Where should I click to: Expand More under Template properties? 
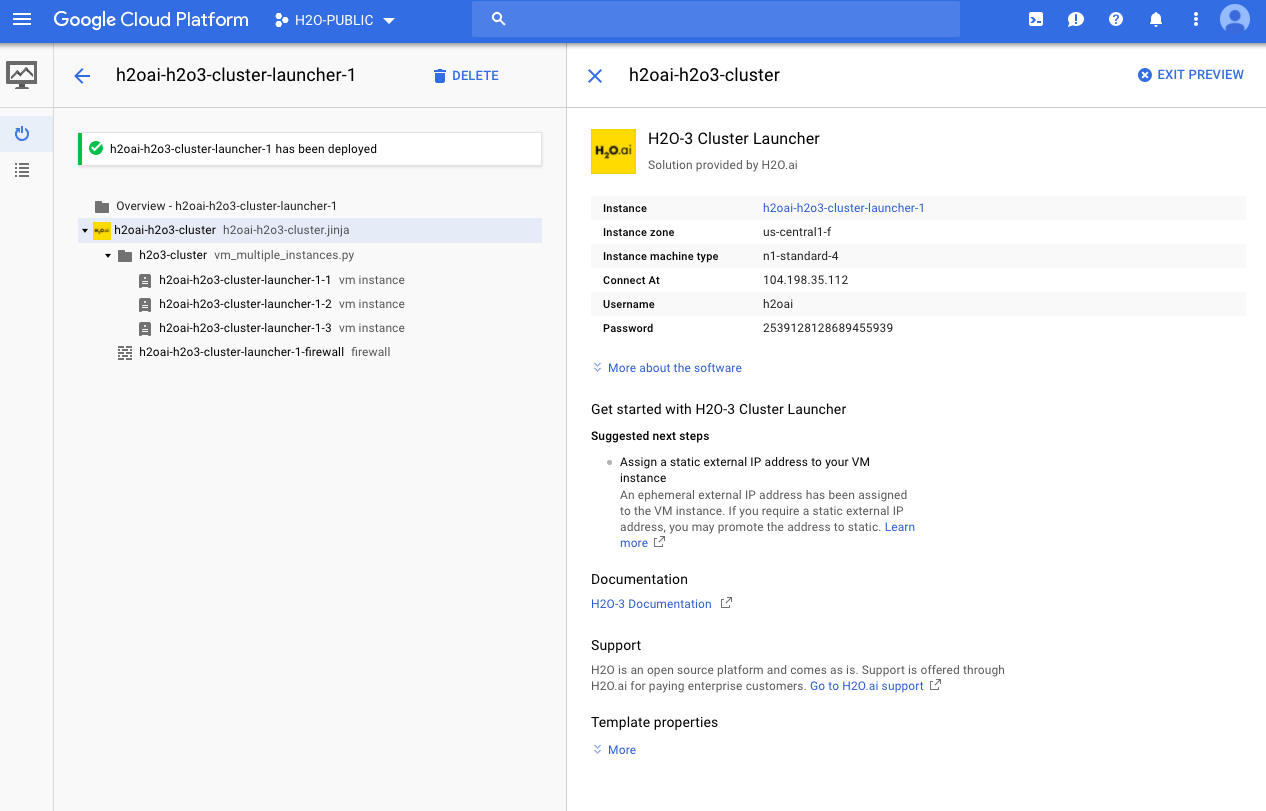(x=613, y=749)
